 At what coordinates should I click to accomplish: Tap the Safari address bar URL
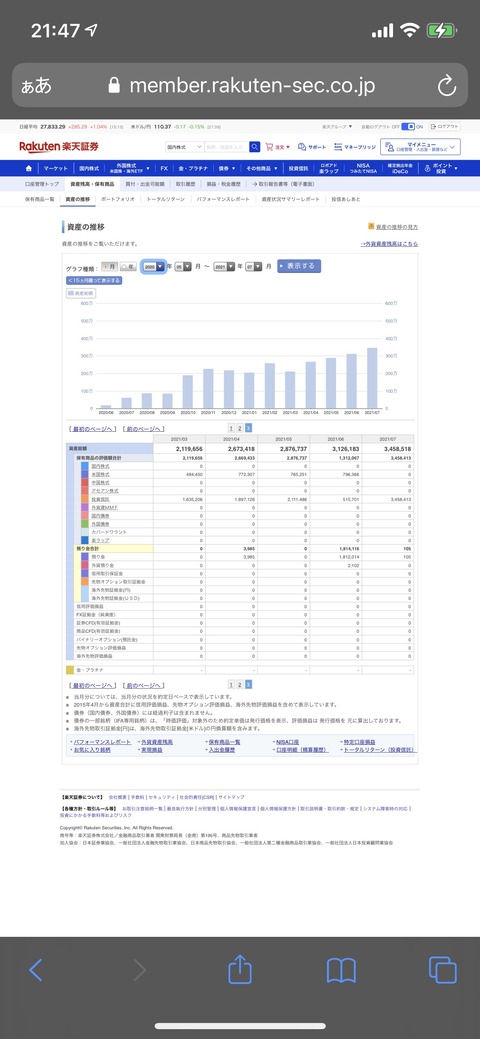point(252,85)
